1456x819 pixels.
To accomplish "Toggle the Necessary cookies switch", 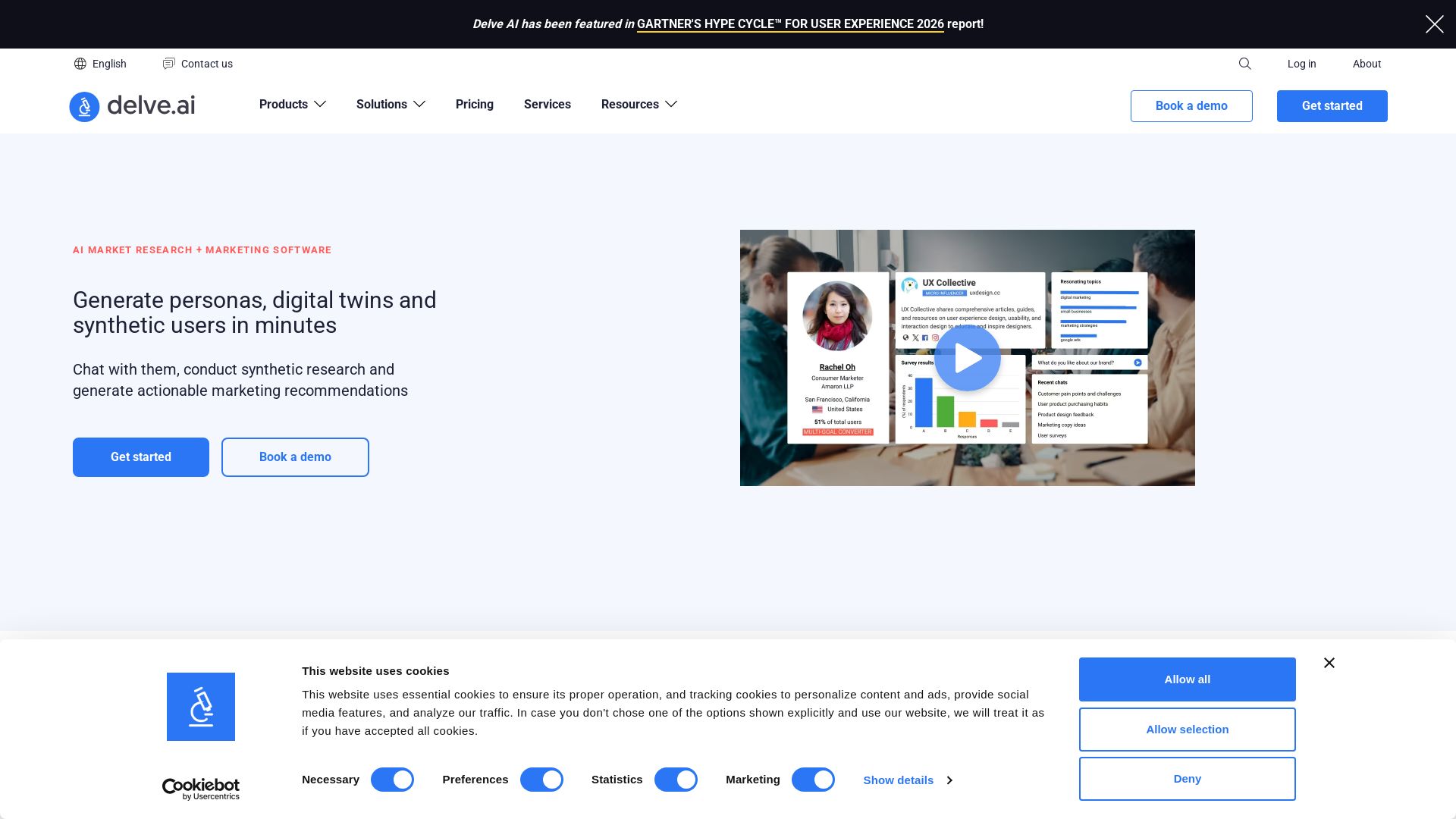I will (x=392, y=780).
